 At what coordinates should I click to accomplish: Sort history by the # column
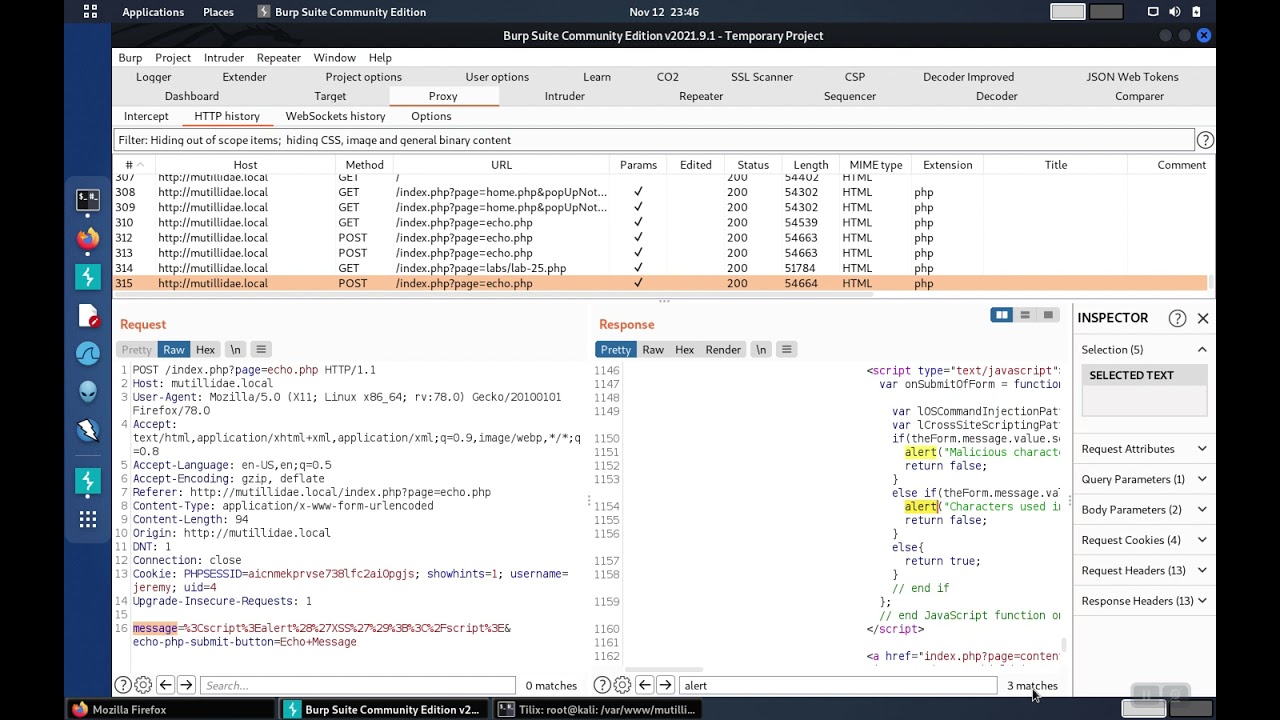pyautogui.click(x=134, y=165)
